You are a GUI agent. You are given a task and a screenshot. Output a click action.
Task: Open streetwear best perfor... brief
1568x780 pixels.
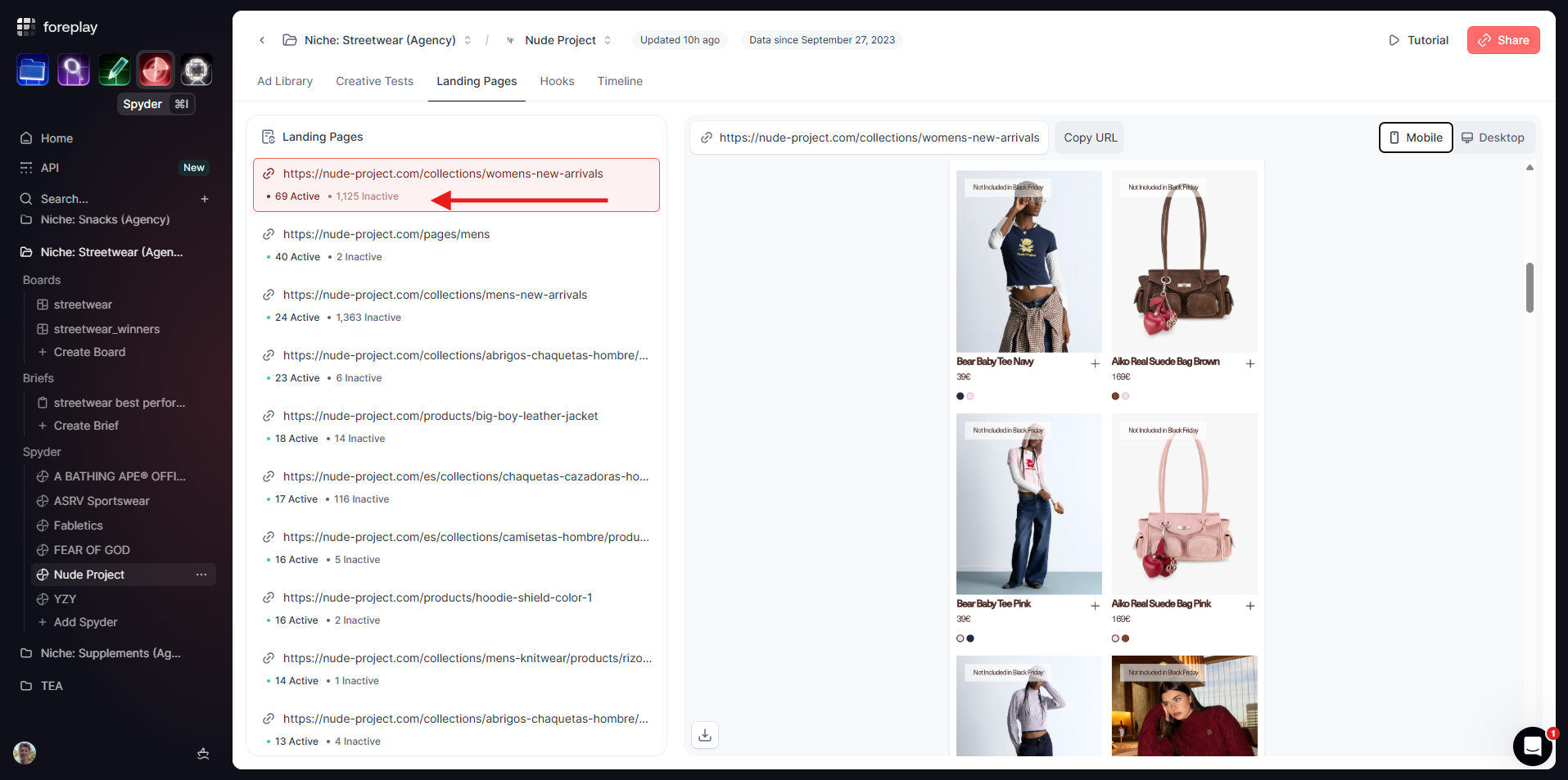pos(120,403)
